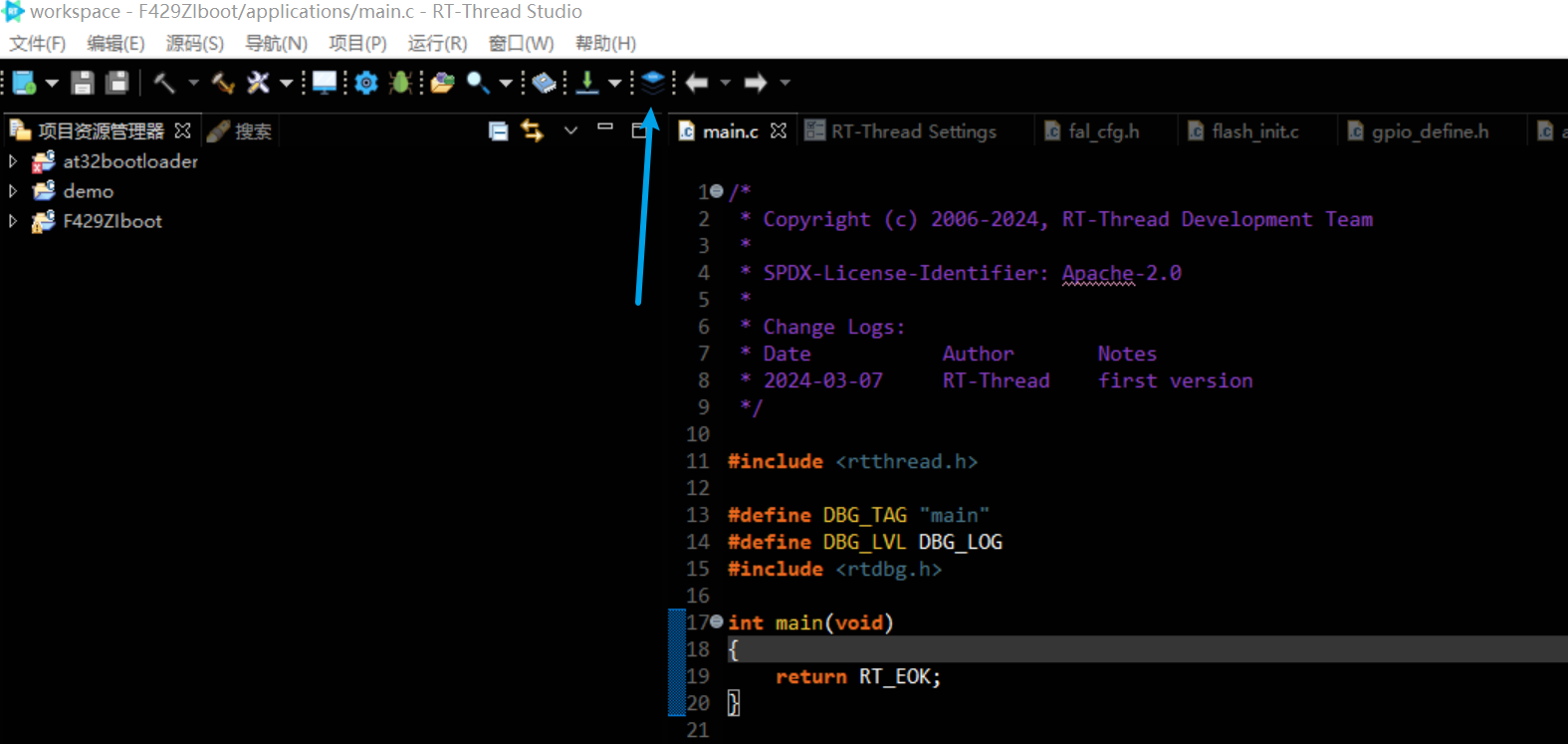1568x744 pixels.
Task: Open the project explorer view menu chevron
Action: coord(570,130)
